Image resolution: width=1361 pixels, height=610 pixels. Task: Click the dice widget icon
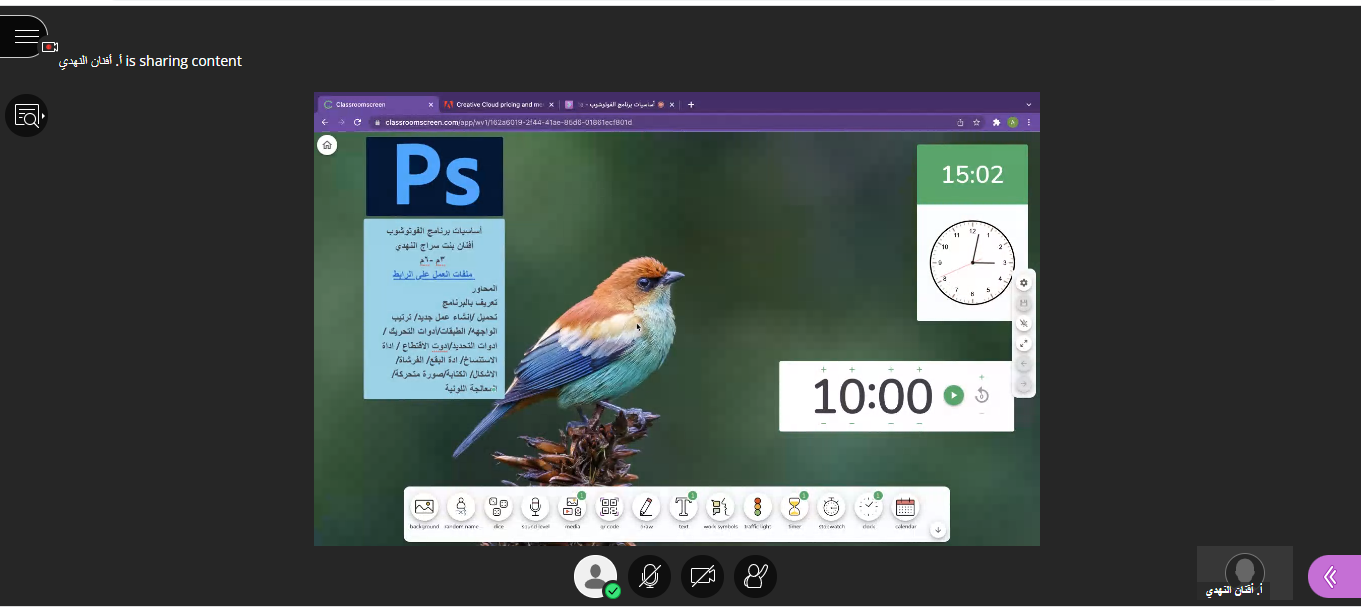[499, 508]
